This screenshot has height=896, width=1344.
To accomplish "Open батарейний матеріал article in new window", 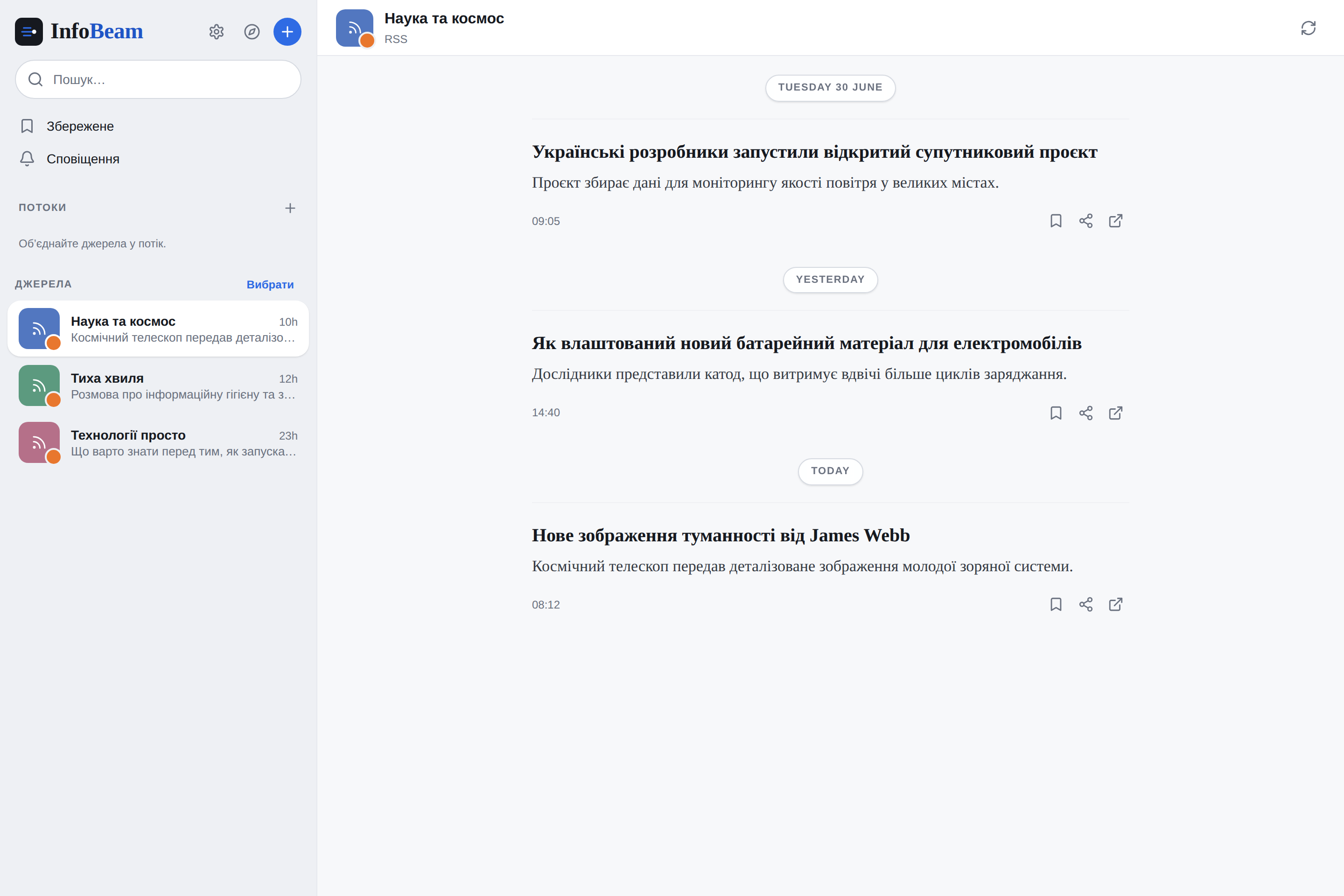I will (x=1115, y=413).
